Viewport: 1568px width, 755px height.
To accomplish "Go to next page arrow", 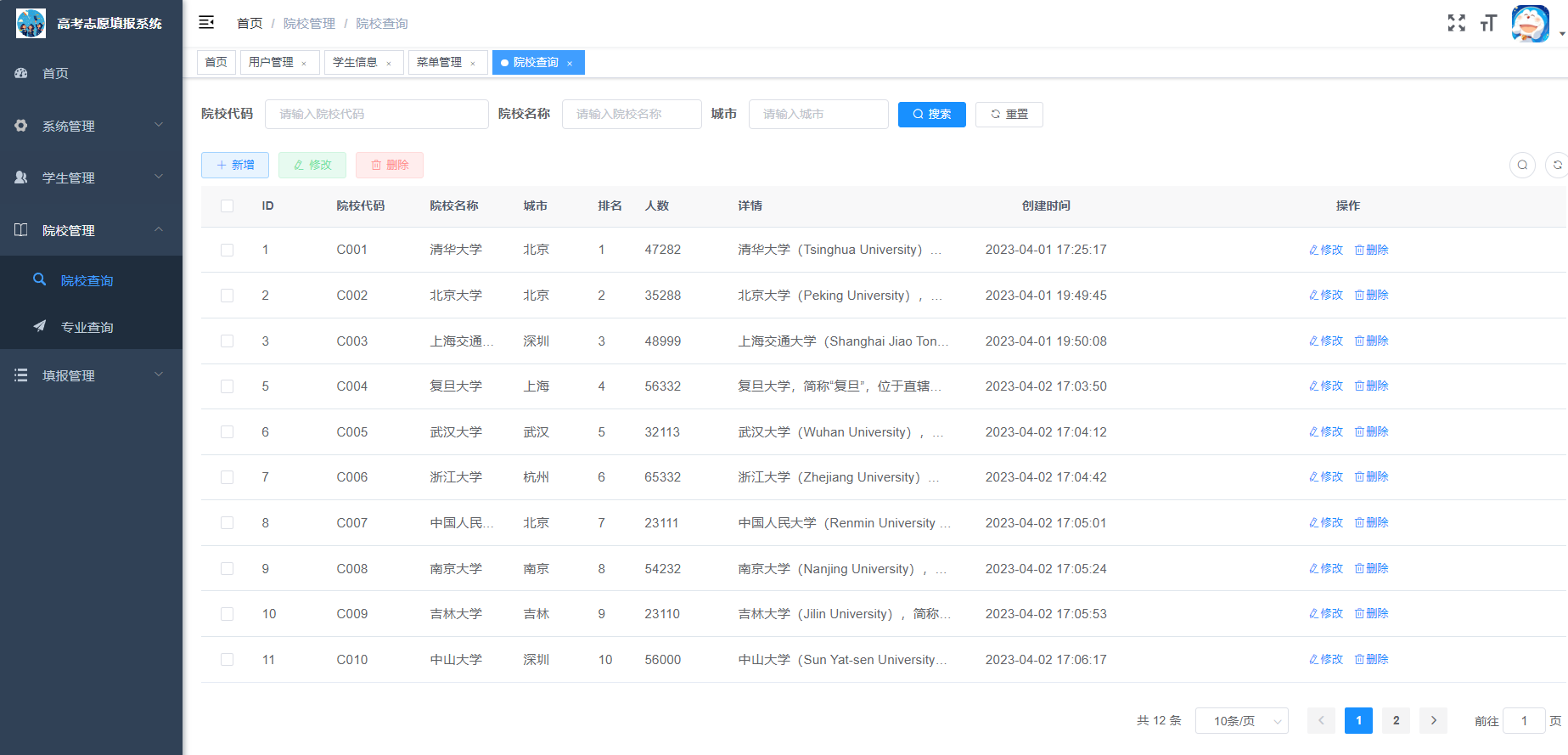I will tap(1434, 720).
